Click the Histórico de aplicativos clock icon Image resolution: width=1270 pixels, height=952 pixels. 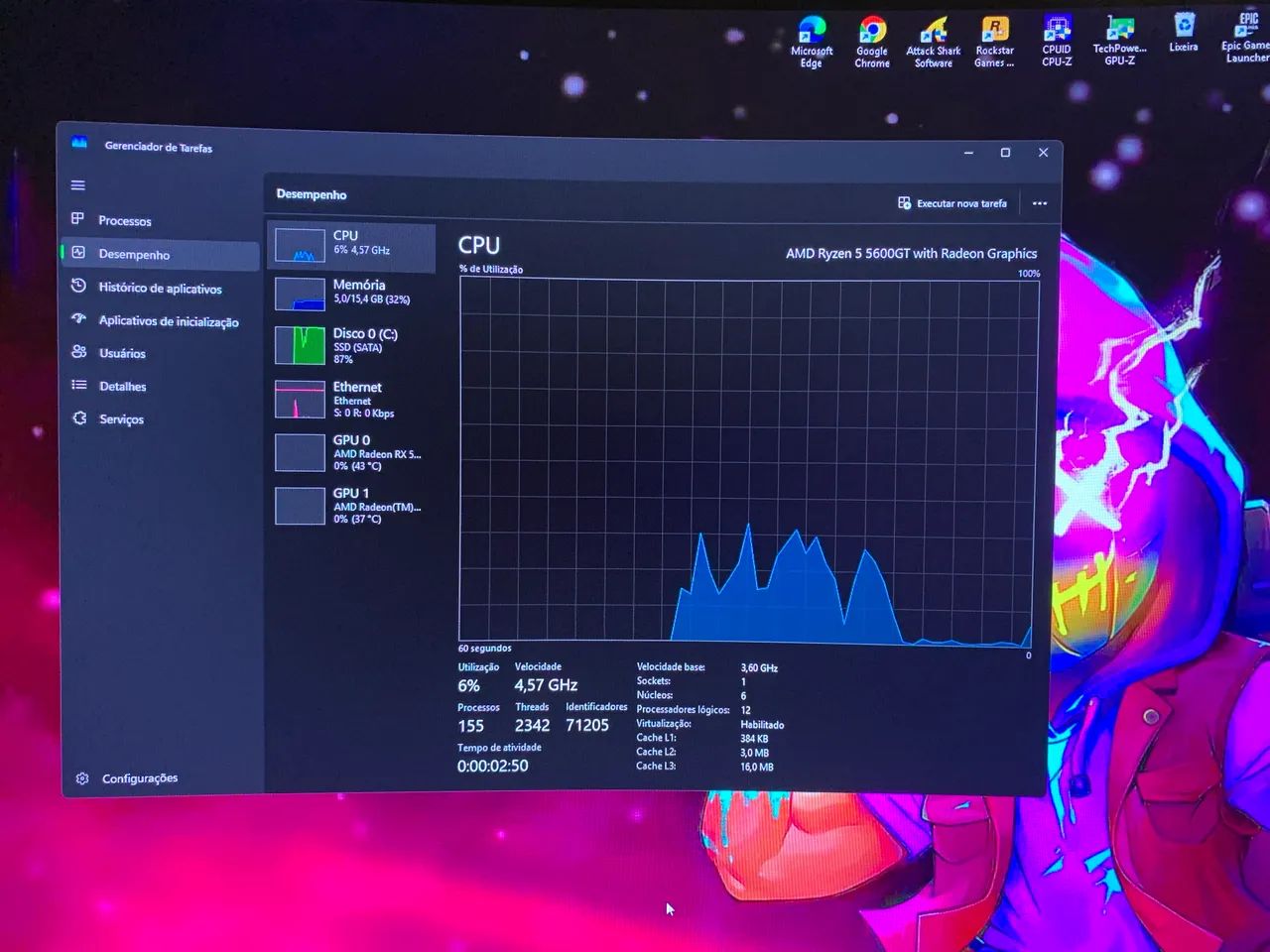pyautogui.click(x=78, y=287)
